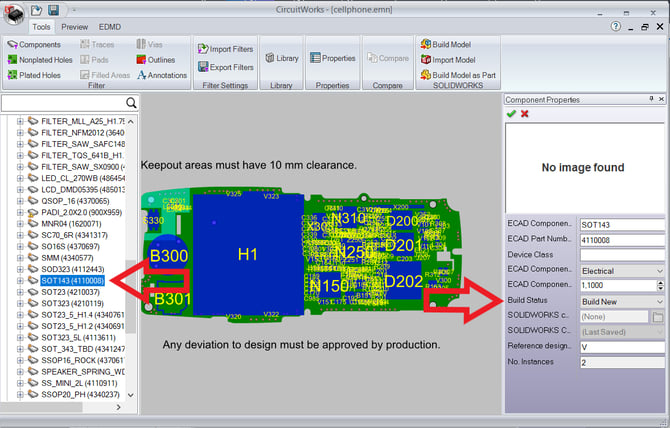
Task: Click the component search input field
Action: point(64,103)
